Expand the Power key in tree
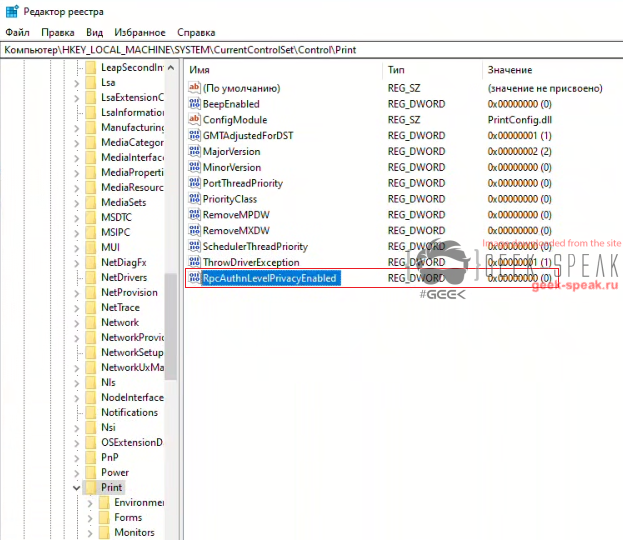This screenshot has height=540, width=623. coord(77,472)
